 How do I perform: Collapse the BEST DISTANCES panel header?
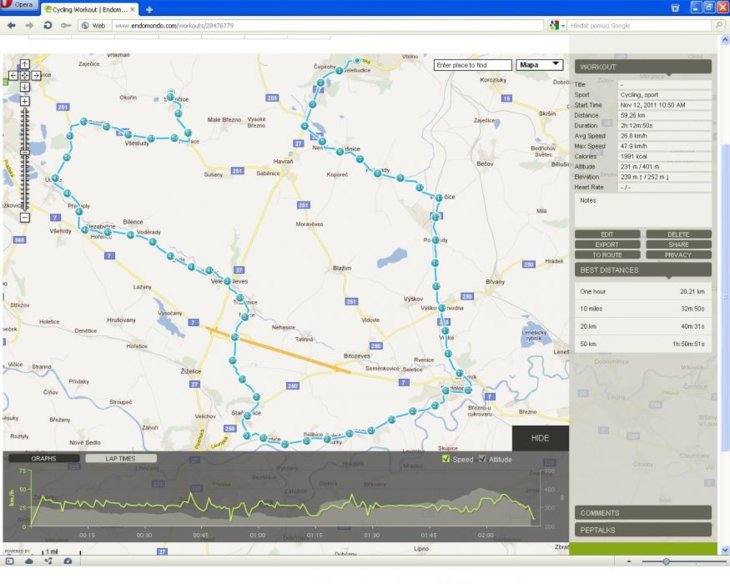point(643,270)
